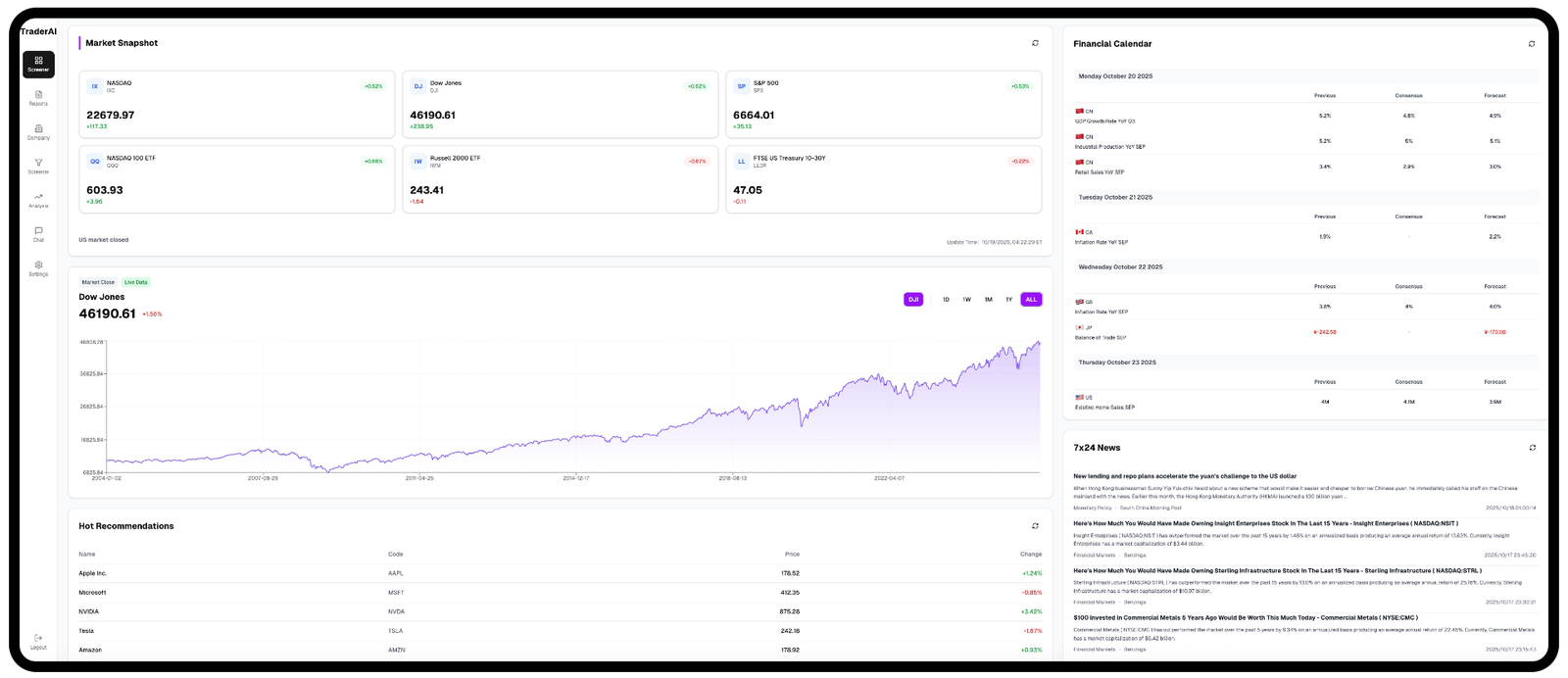Open the Russell 2000 ETF card
This screenshot has width=1568, height=678.
coord(560,179)
